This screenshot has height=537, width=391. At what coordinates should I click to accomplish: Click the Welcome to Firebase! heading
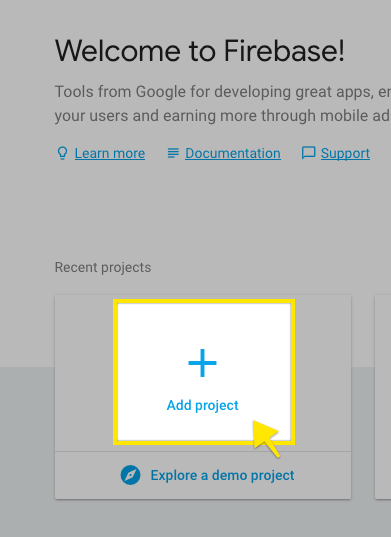pyautogui.click(x=200, y=51)
